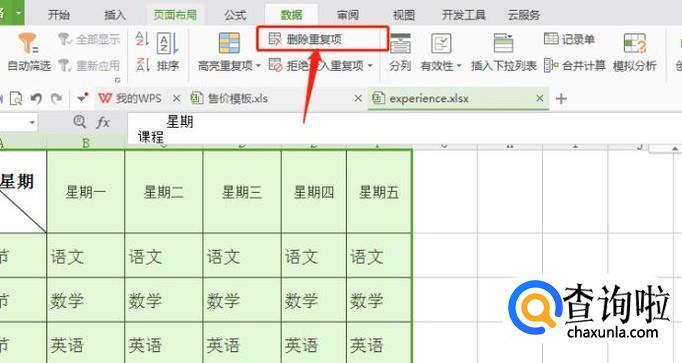Click the 模拟分析 what-if analysis icon
The height and width of the screenshot is (363, 682).
635,44
